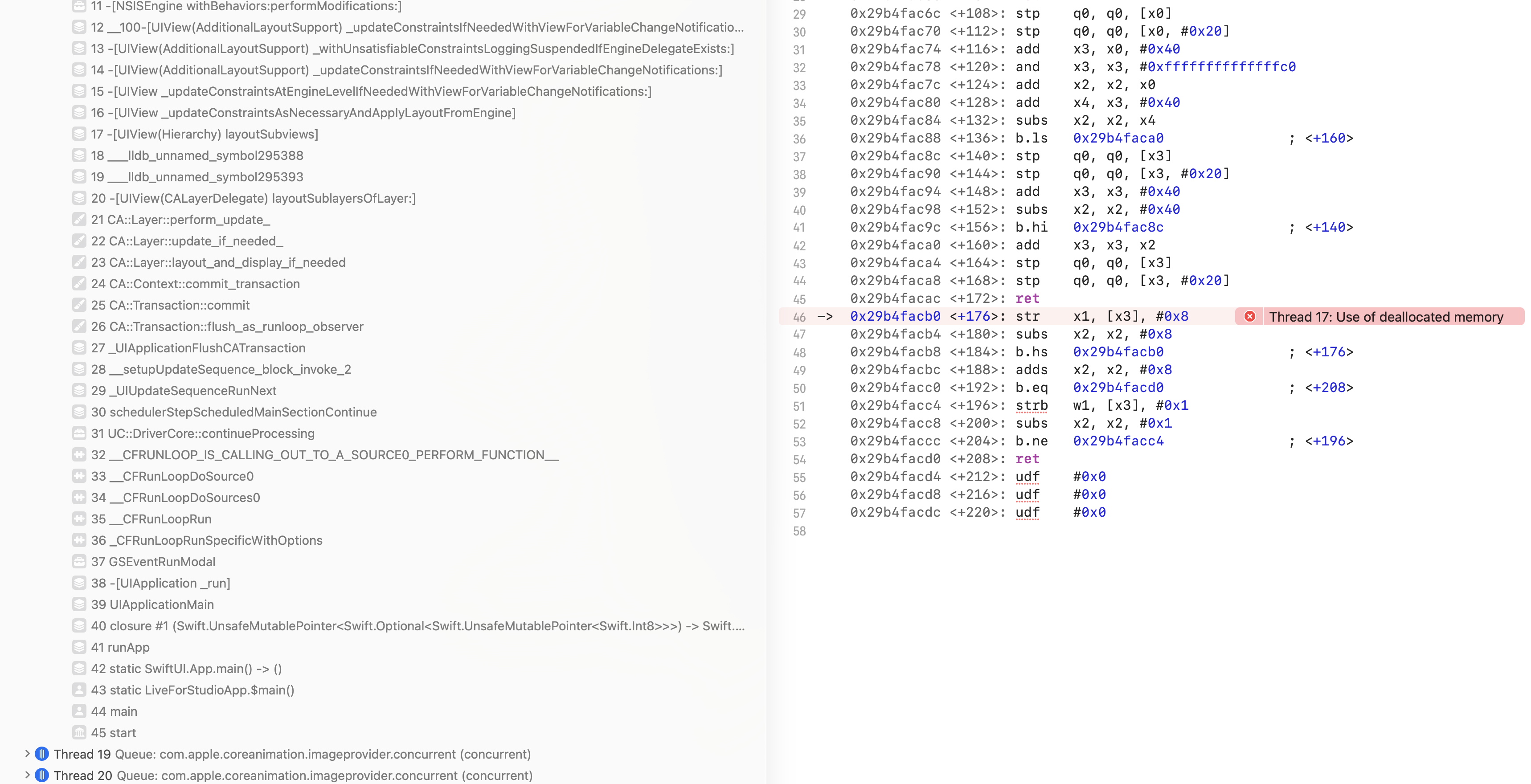Click line number 54 gutter next to ret
1531x784 pixels.
(799, 460)
